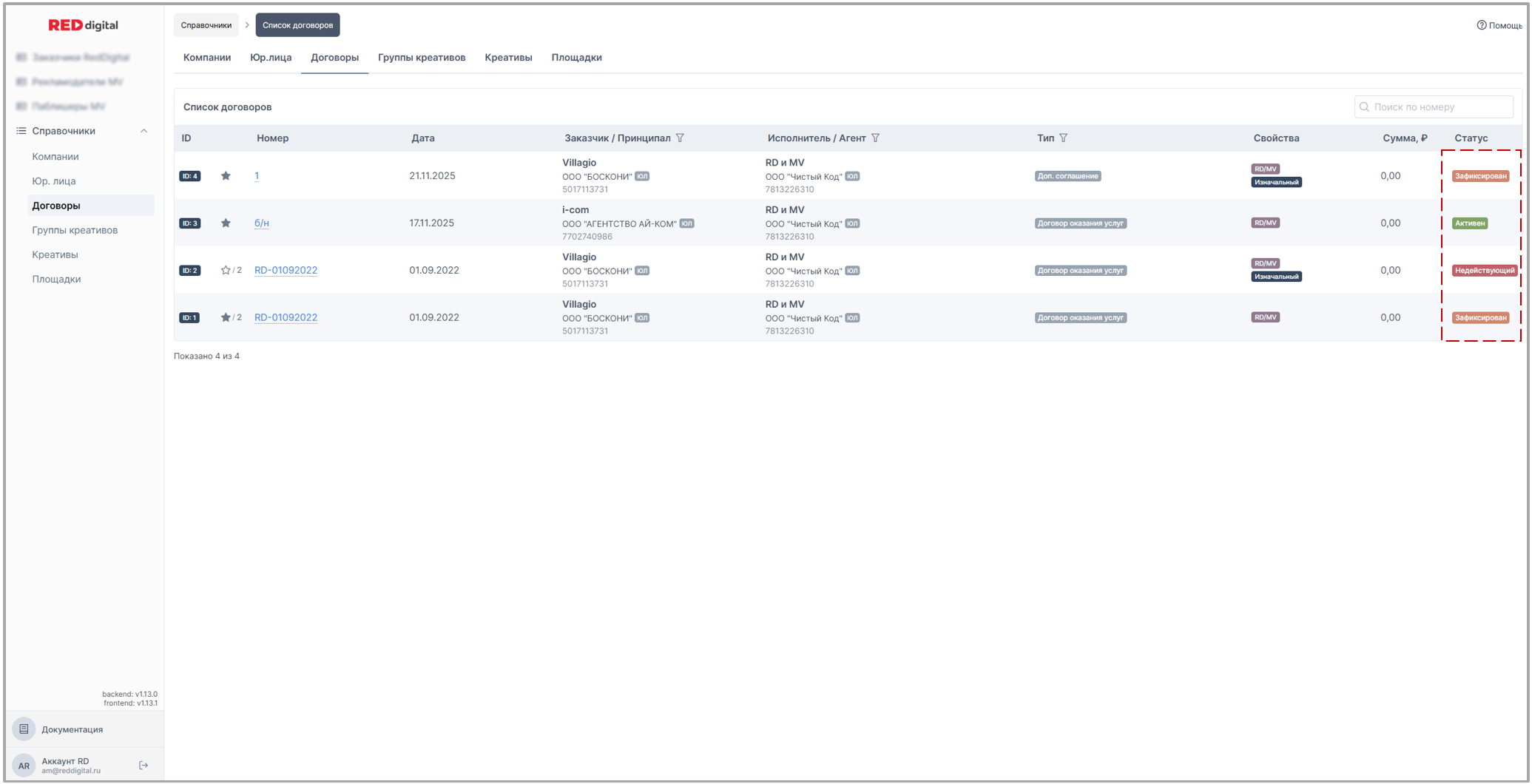The width and height of the screenshot is (1532, 784).
Task: Click the logout icon next to Аккаунт RD
Action: tap(144, 766)
